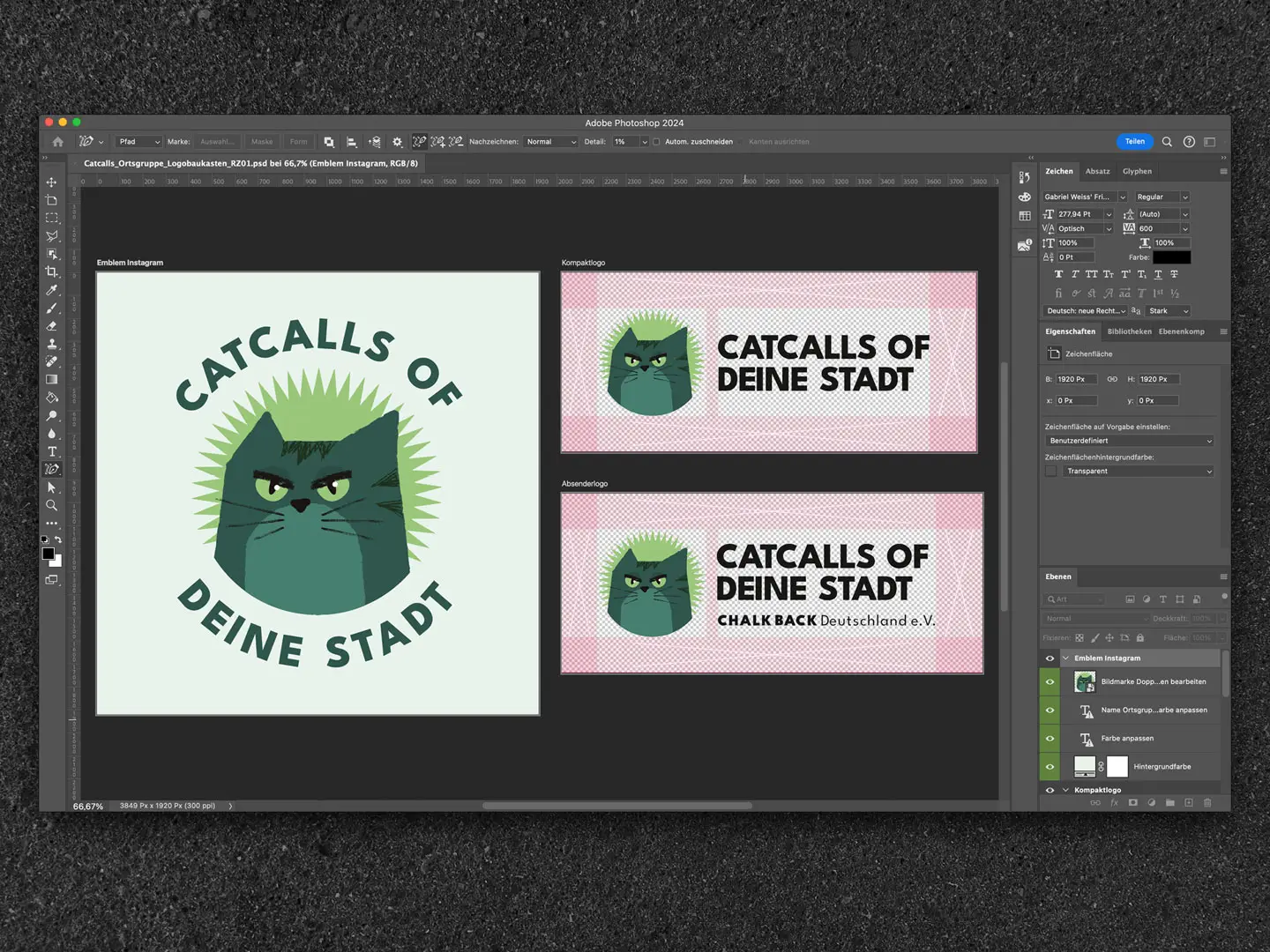
Task: Open the Bibliotheken panel tab
Action: pos(1130,331)
